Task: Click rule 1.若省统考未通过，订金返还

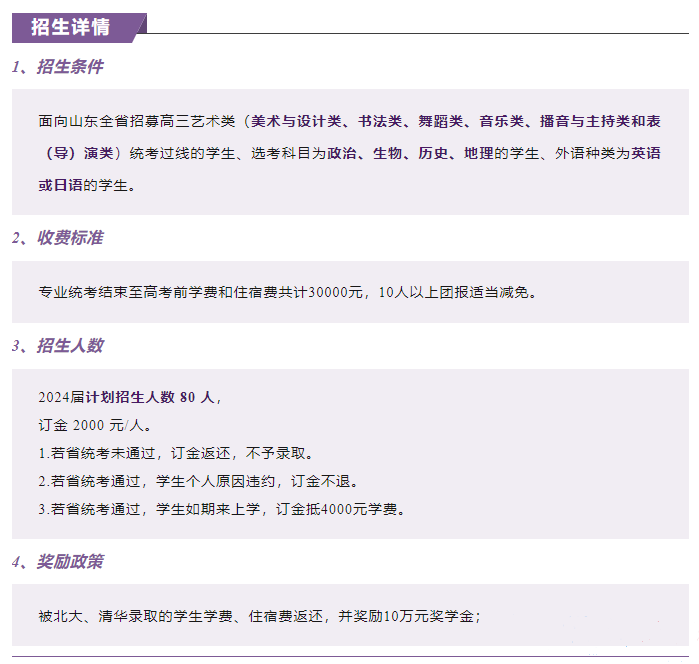Action: (x=177, y=454)
